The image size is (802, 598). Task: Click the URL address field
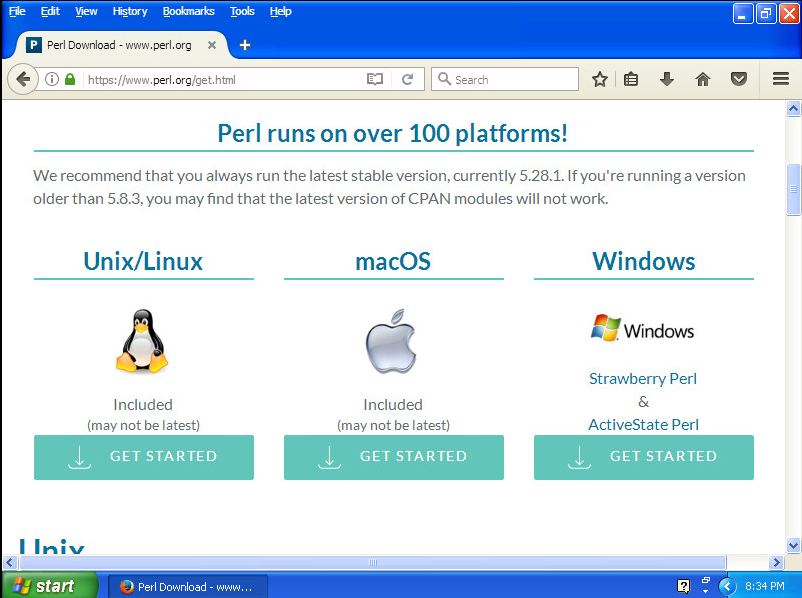click(x=225, y=79)
